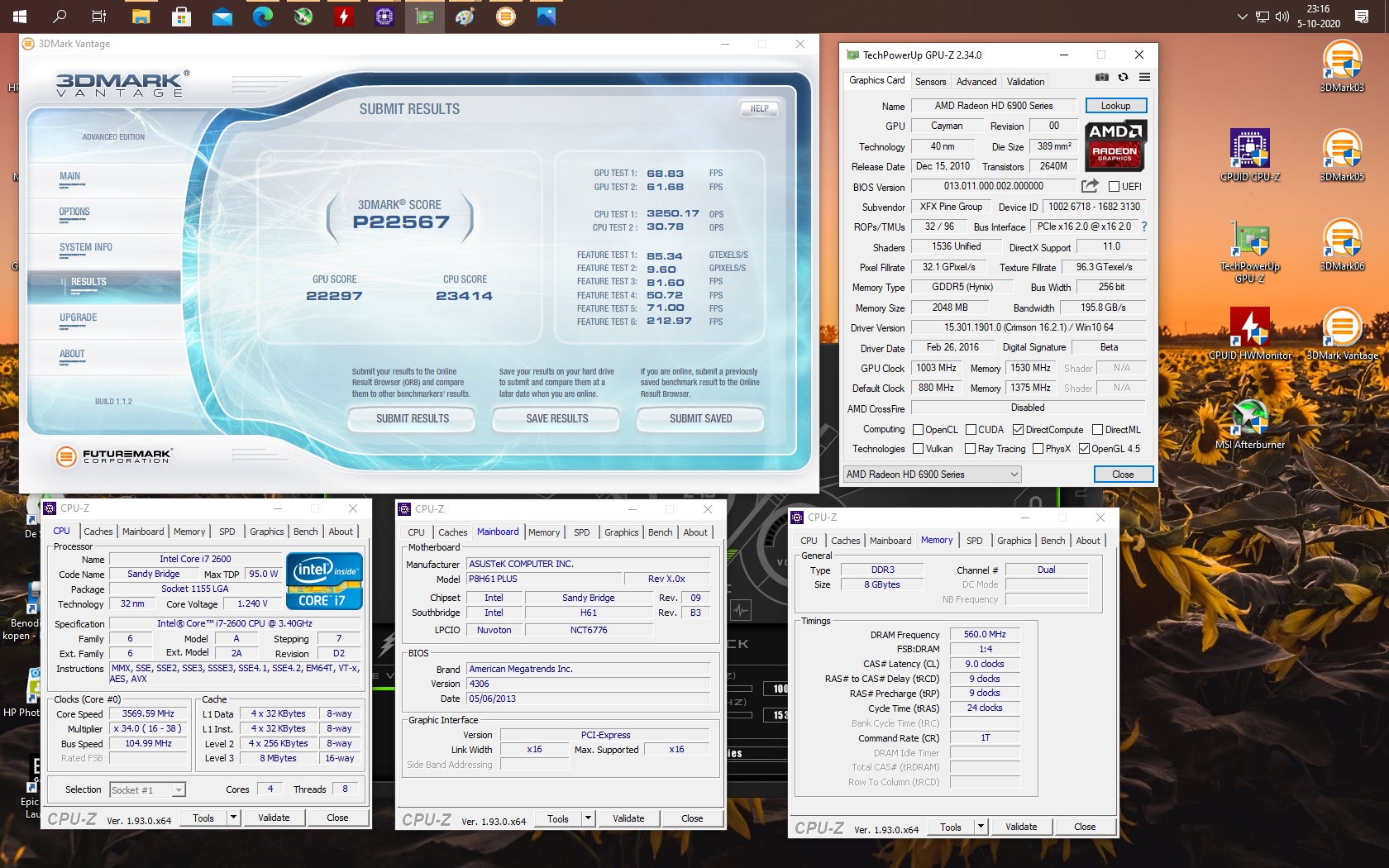
Task: Click the Intel Core i7 logo badge
Action: 324,581
